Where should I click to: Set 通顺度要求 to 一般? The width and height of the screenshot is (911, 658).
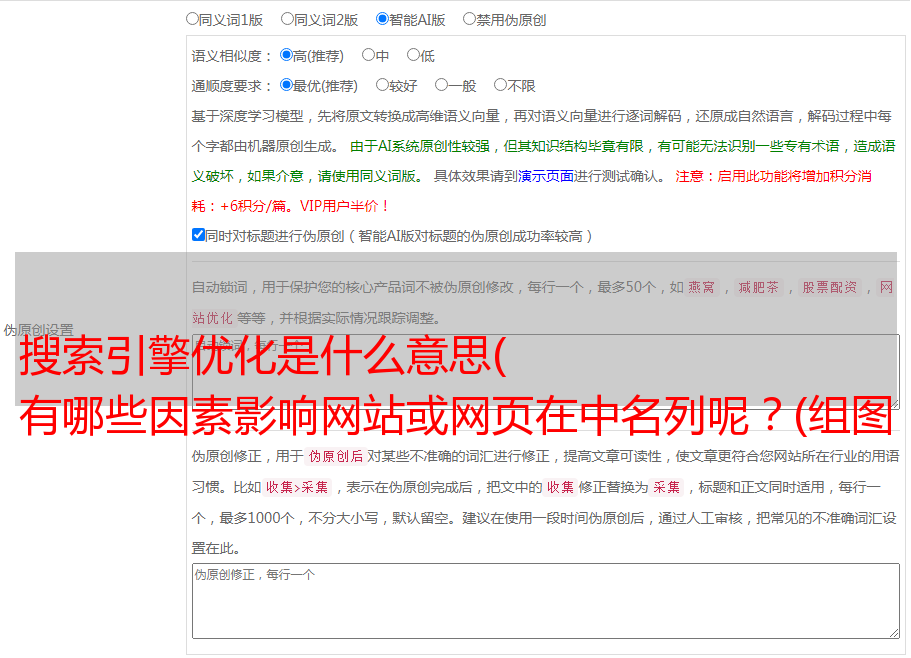(x=442, y=85)
